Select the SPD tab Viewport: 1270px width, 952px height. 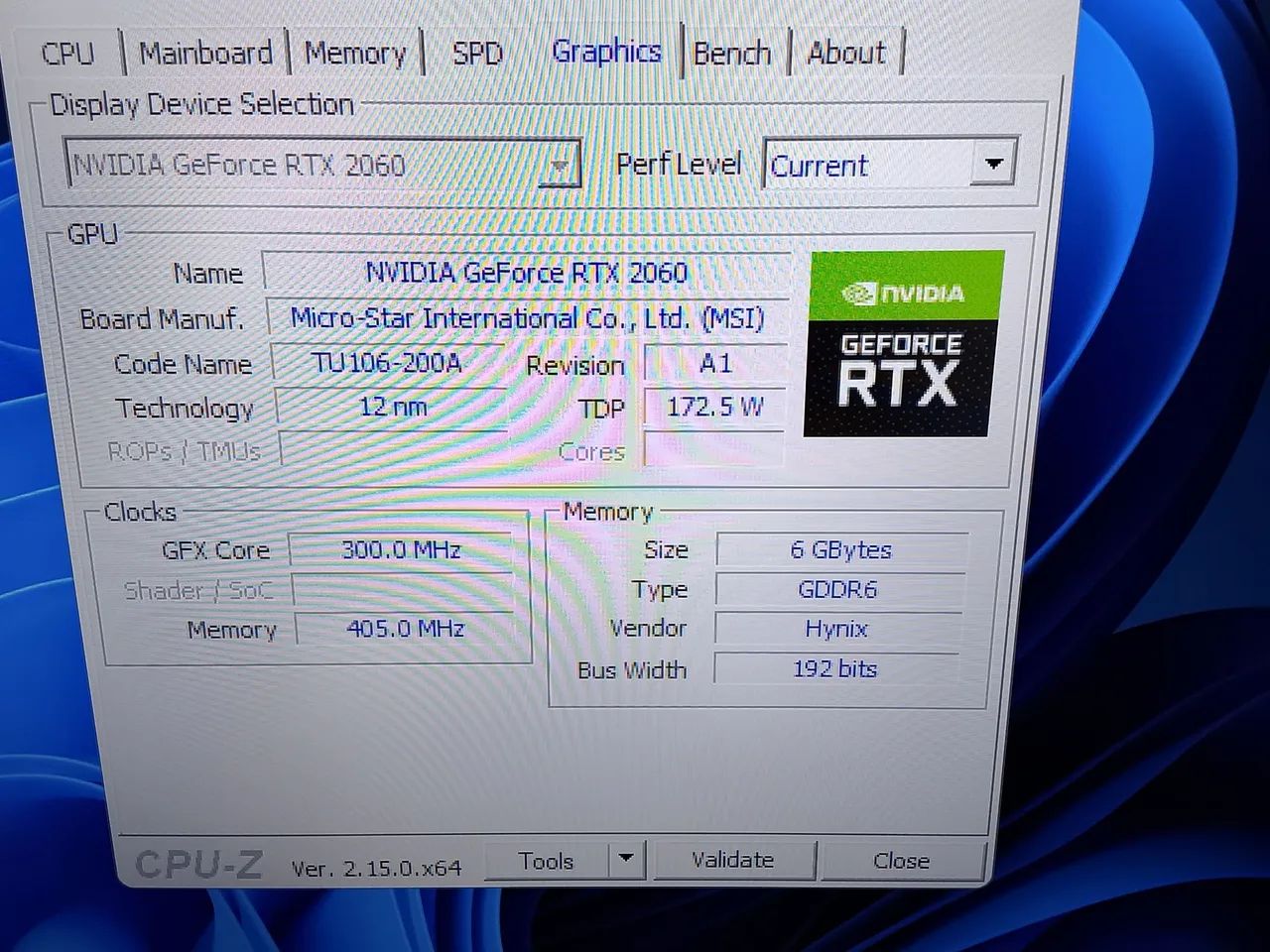tap(477, 53)
